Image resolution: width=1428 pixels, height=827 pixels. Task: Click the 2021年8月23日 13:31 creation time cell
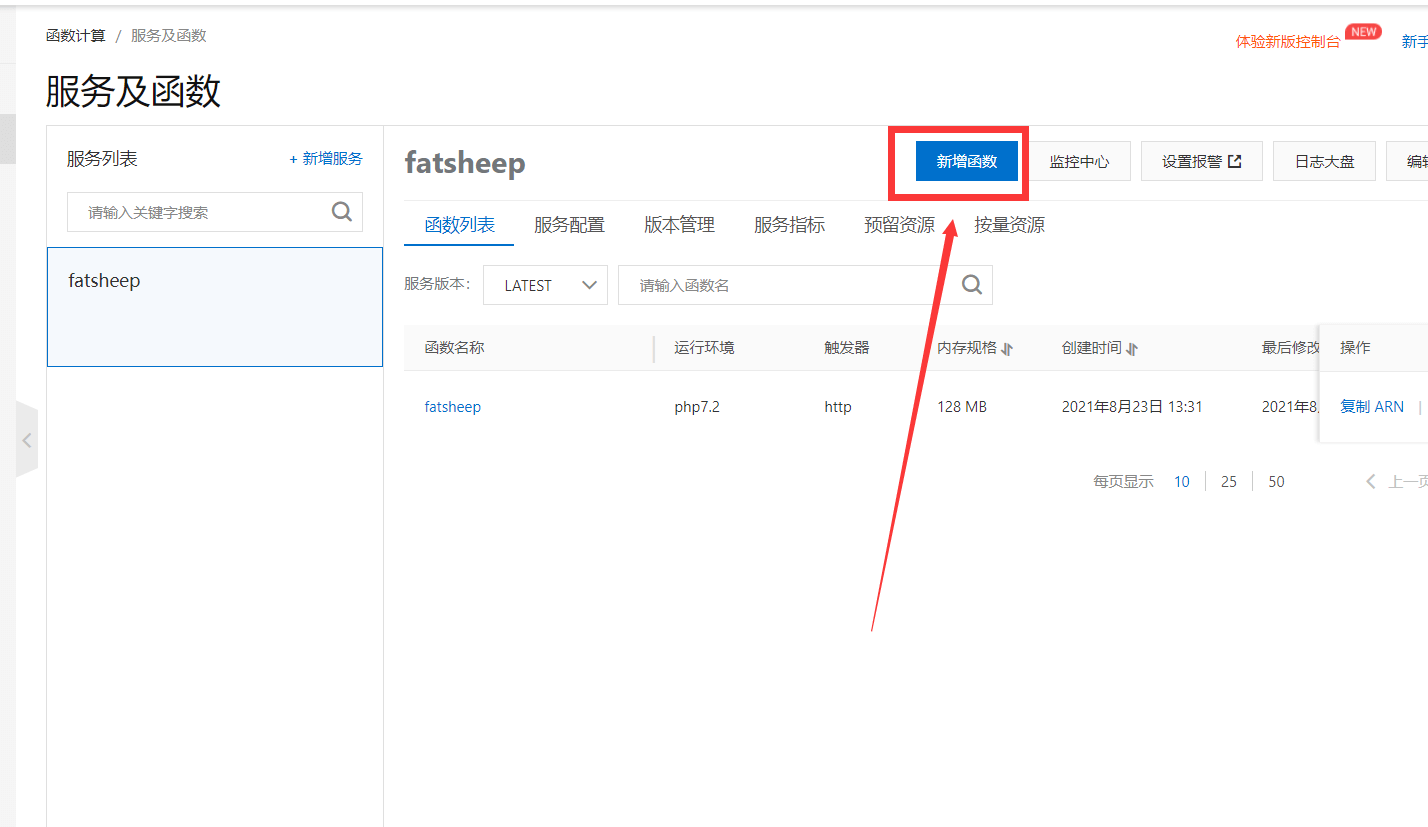(x=1132, y=407)
